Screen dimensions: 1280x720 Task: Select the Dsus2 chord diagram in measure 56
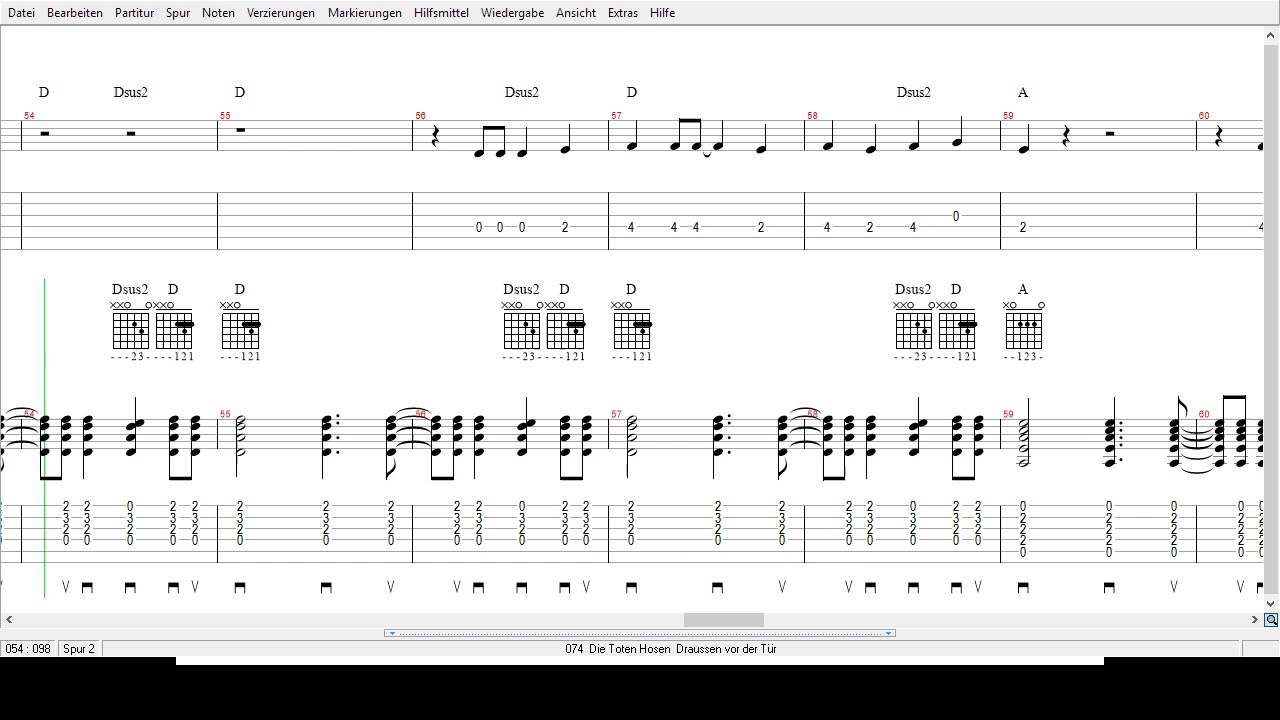(x=522, y=330)
